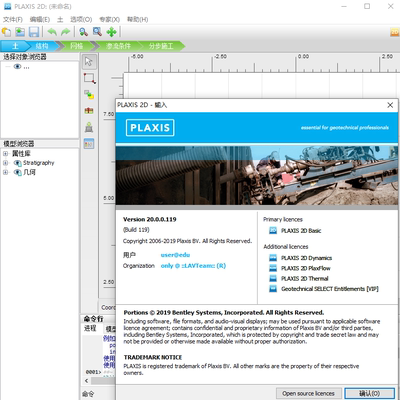Switch to the 渗流条件 mode tab
400x400 pixels.
coord(118,46)
